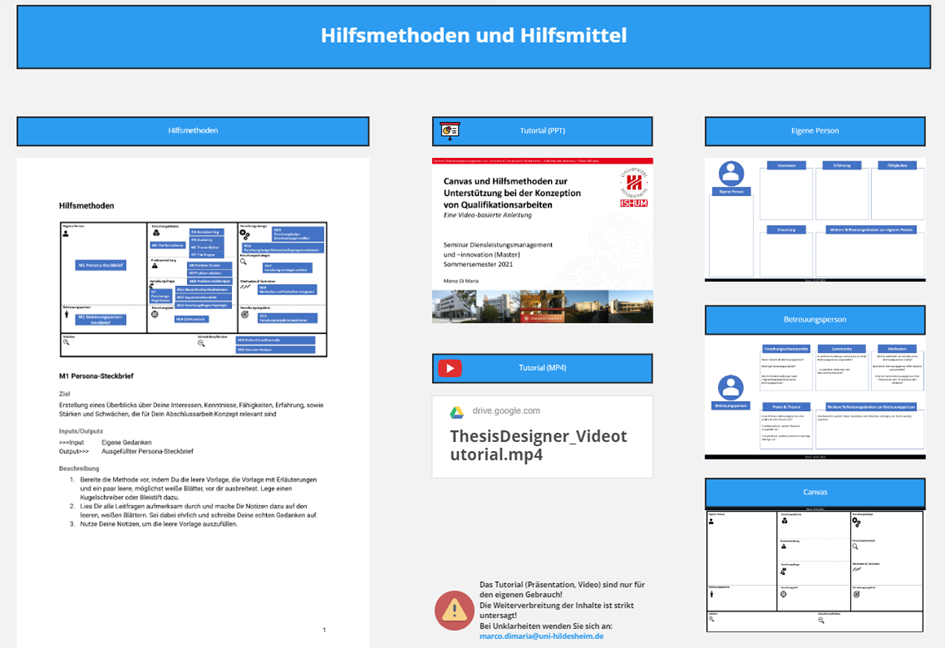Screen dimensions: 945x648
Task: Select the Betreuungsperson header
Action: pyautogui.click(x=815, y=319)
